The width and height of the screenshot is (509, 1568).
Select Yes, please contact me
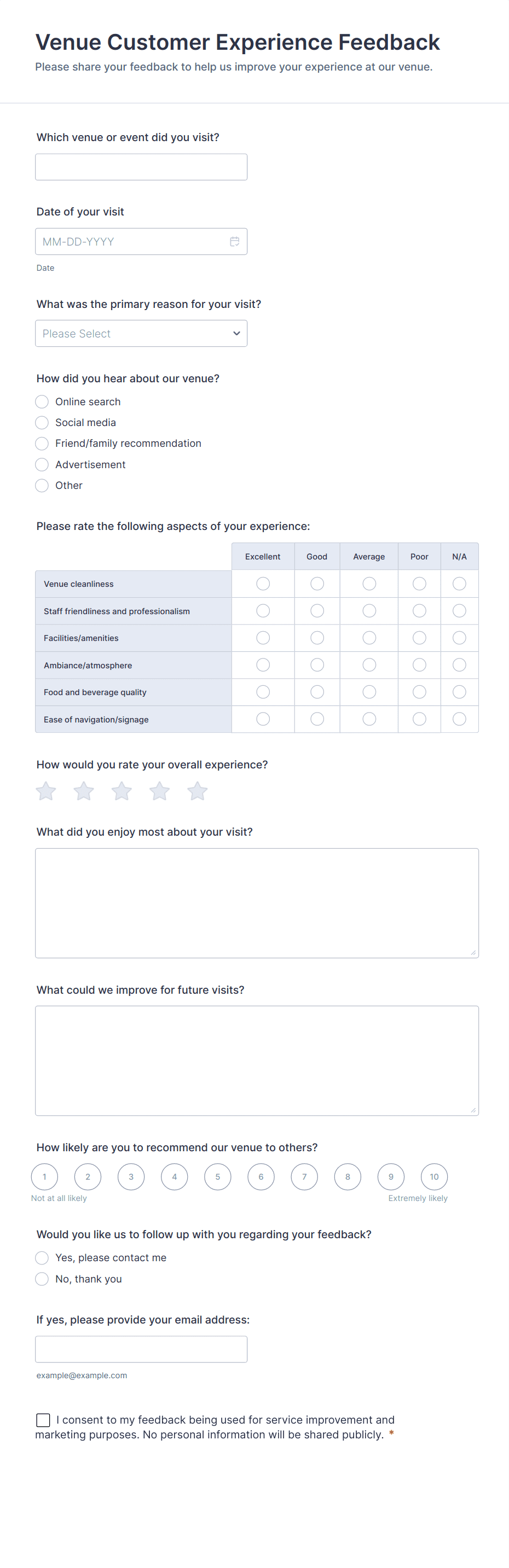point(42,1258)
